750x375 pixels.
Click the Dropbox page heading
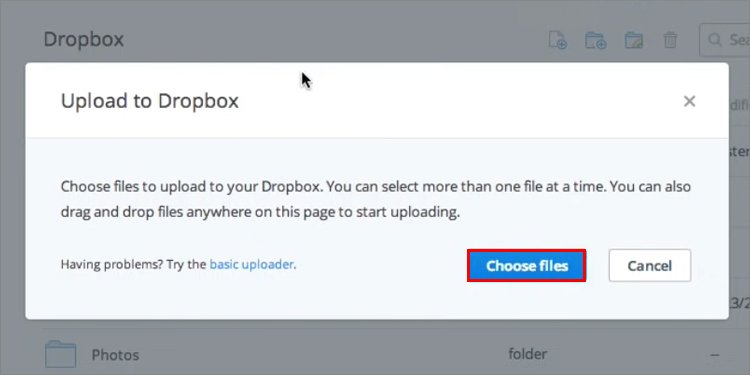(84, 39)
